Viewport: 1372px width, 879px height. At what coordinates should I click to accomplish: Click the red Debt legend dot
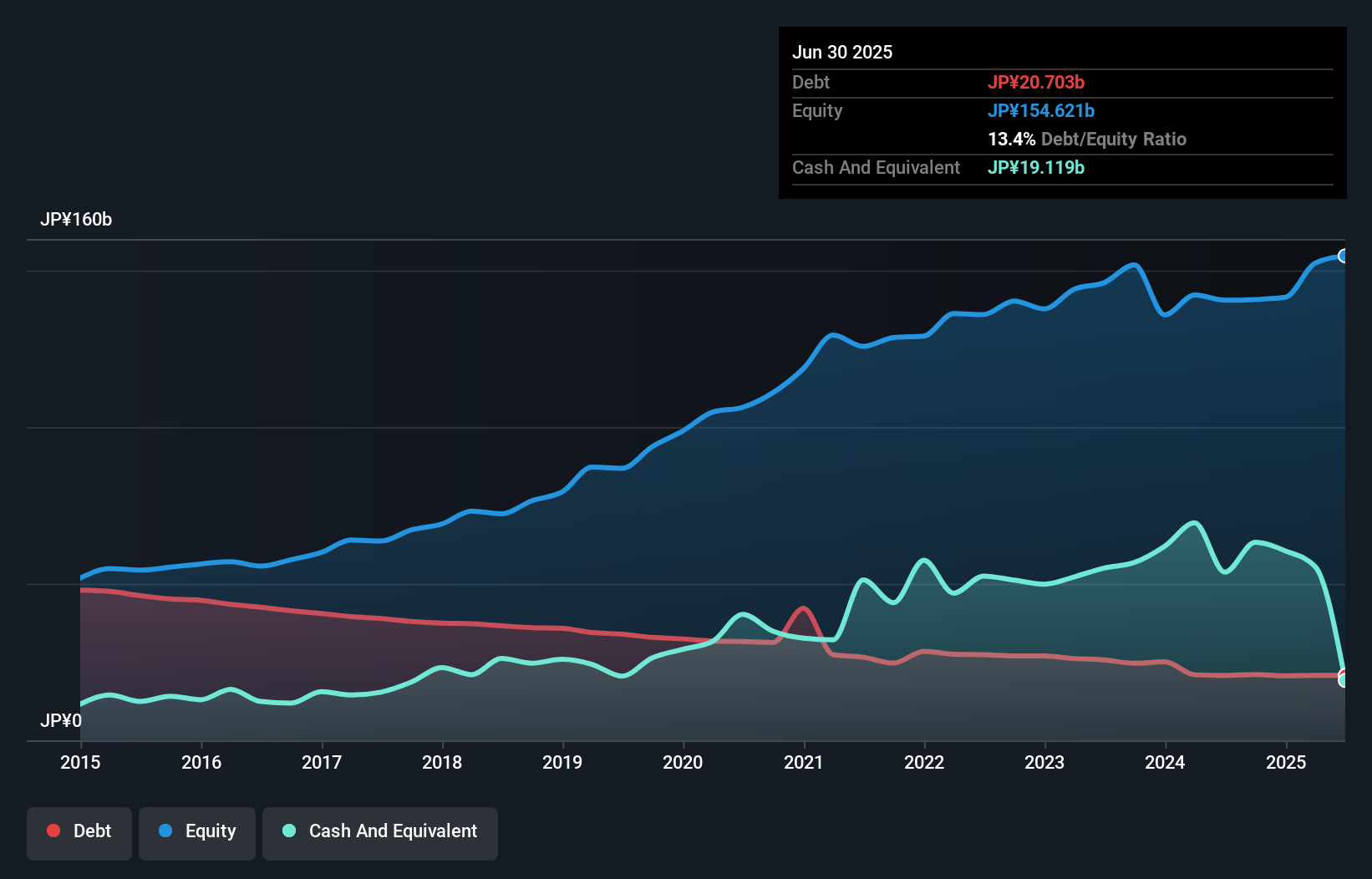53,831
